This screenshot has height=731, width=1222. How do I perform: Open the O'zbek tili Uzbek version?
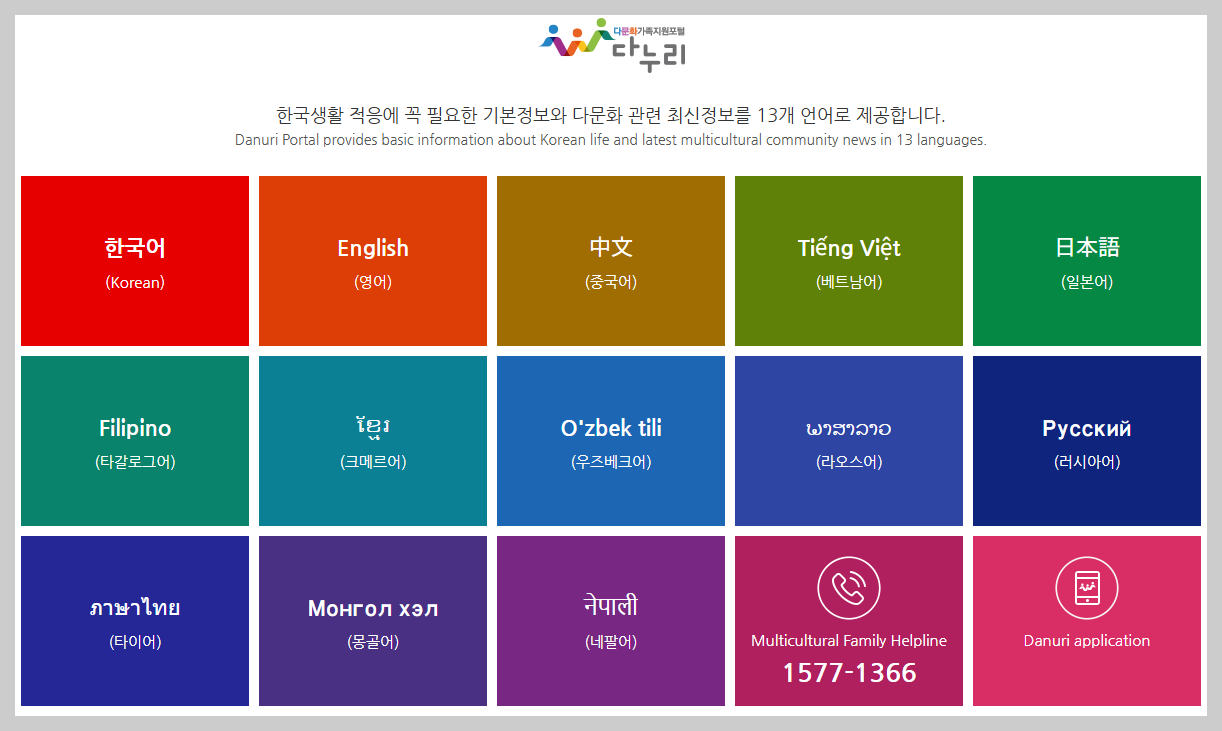[610, 440]
